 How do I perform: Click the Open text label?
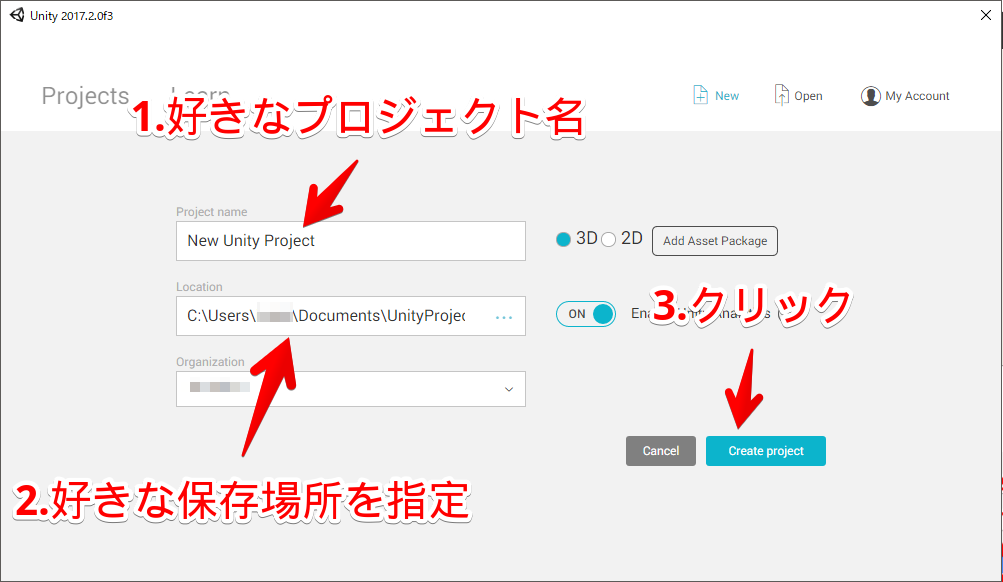[x=808, y=96]
